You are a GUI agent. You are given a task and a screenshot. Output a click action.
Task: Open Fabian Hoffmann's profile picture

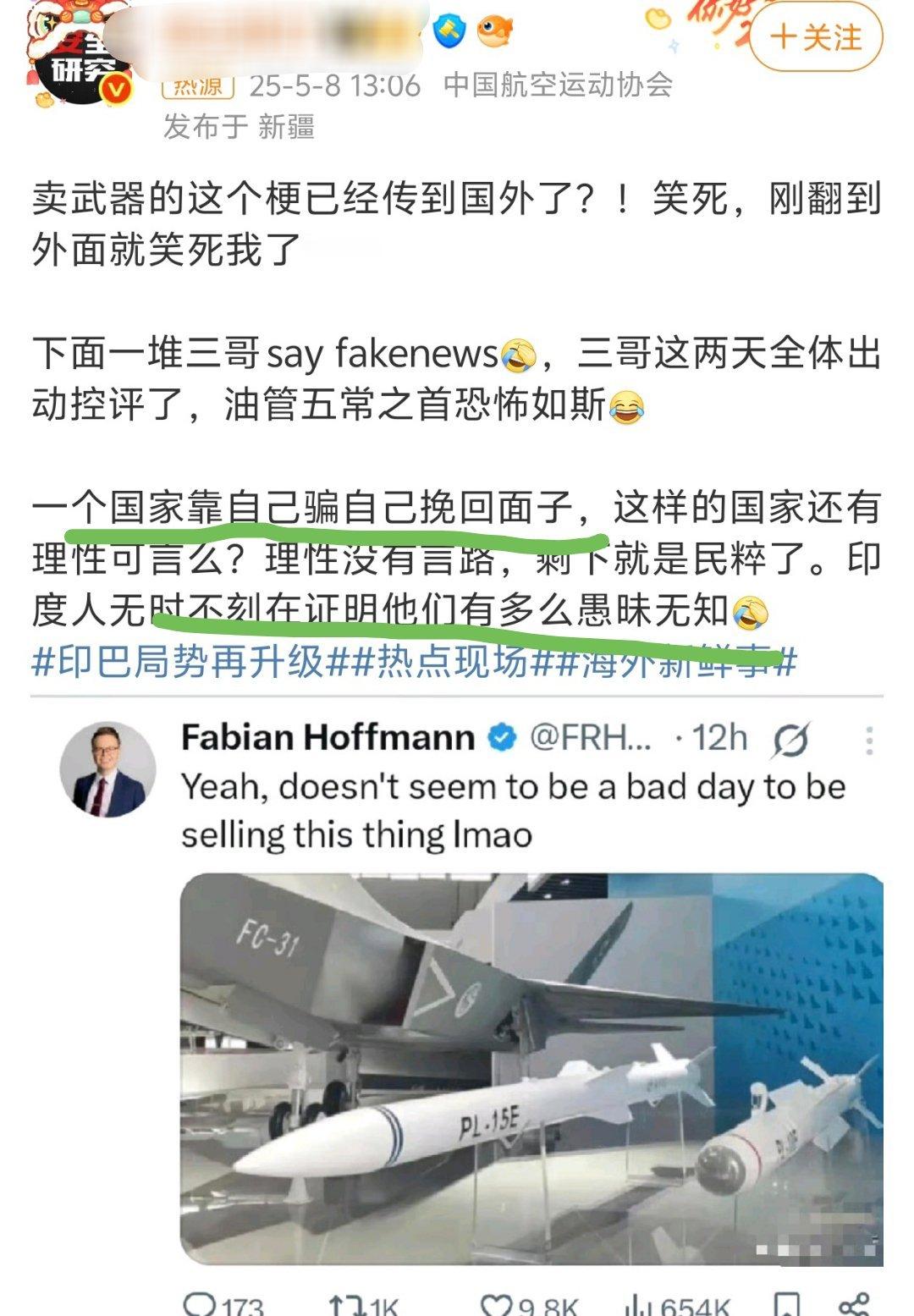coord(107,769)
